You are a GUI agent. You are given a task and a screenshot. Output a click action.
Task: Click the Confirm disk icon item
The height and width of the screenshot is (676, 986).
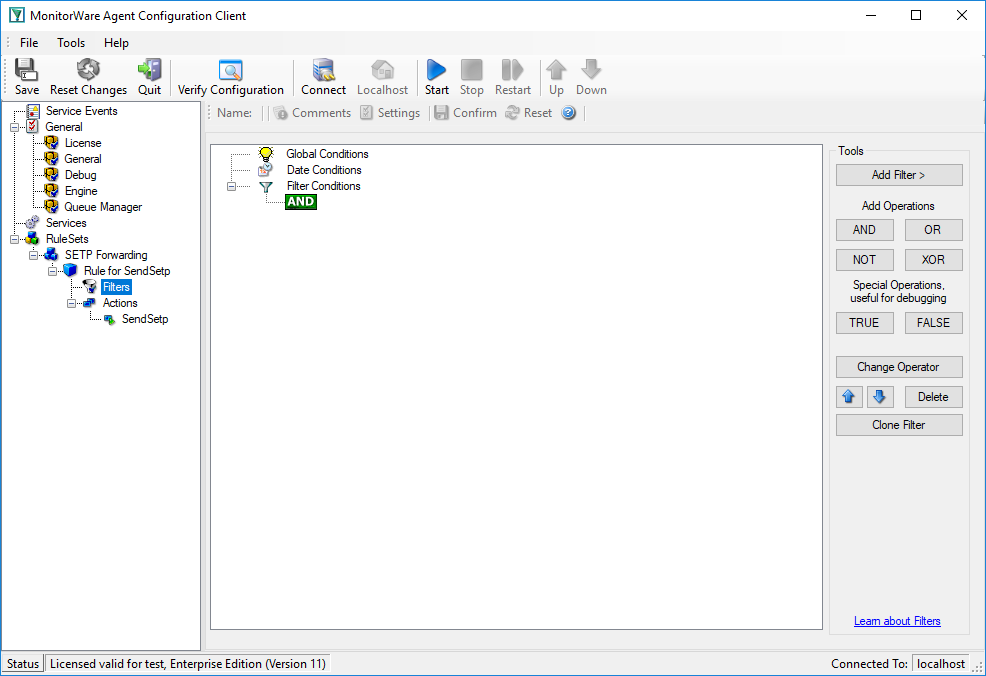[465, 113]
